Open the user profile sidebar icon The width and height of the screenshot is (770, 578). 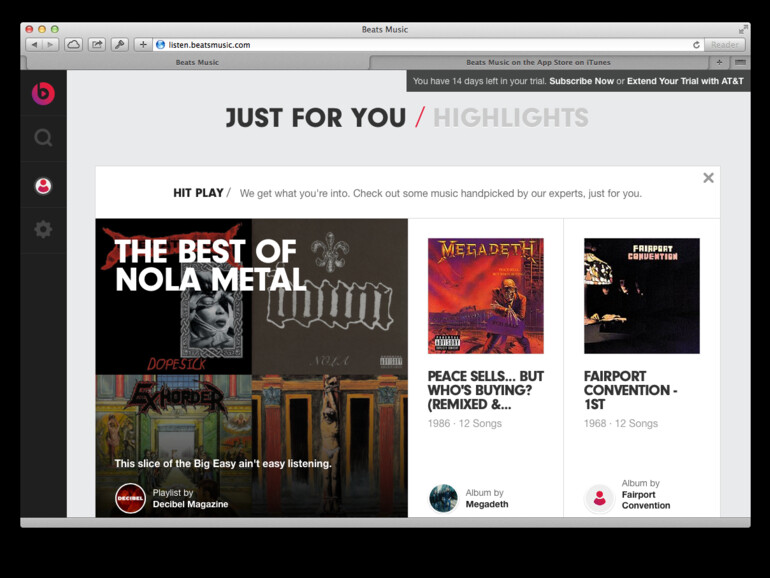(43, 186)
